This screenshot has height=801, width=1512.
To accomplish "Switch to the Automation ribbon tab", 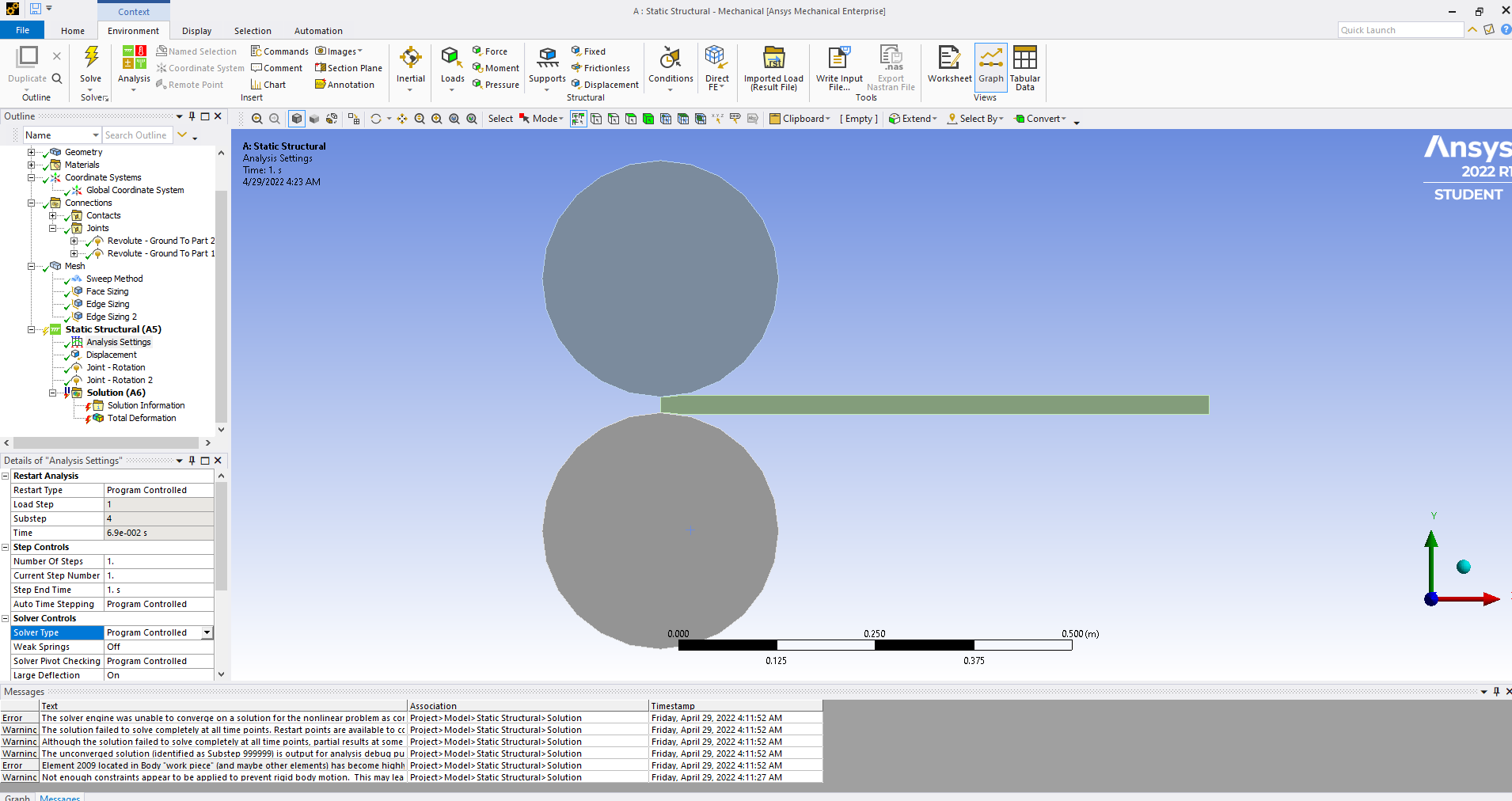I will coord(318,31).
